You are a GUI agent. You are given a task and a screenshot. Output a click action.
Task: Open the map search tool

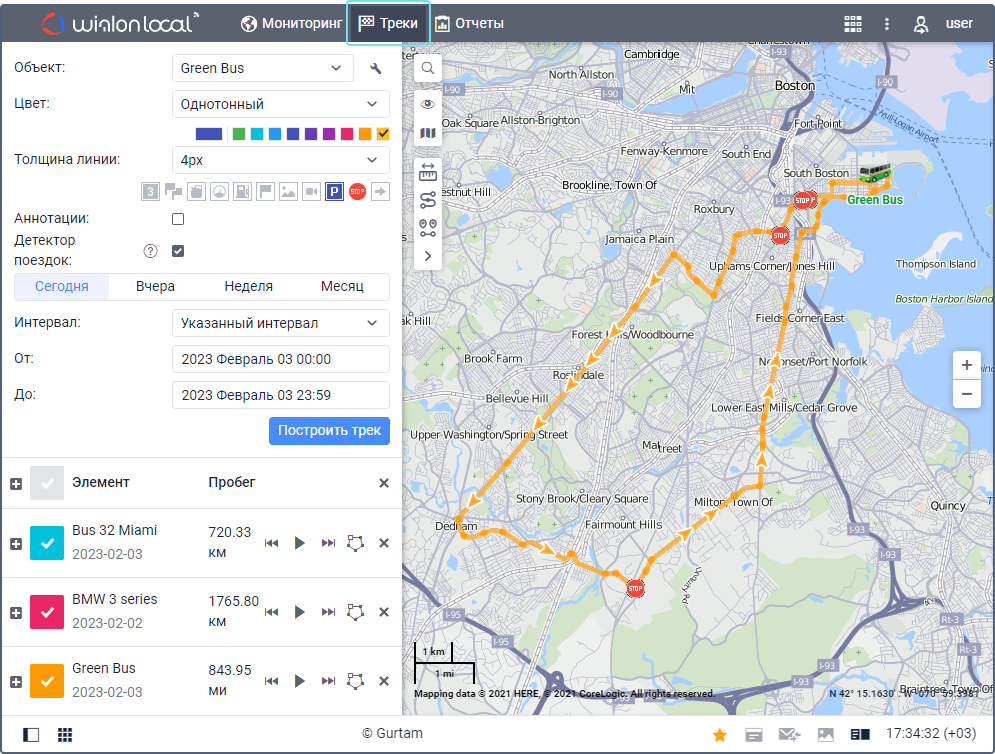(427, 68)
